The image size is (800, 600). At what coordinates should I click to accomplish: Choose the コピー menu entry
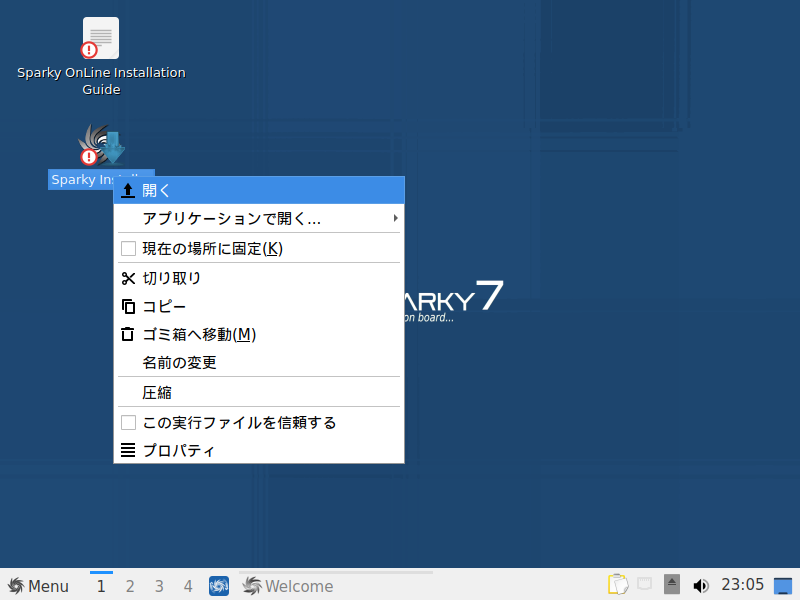click(259, 307)
